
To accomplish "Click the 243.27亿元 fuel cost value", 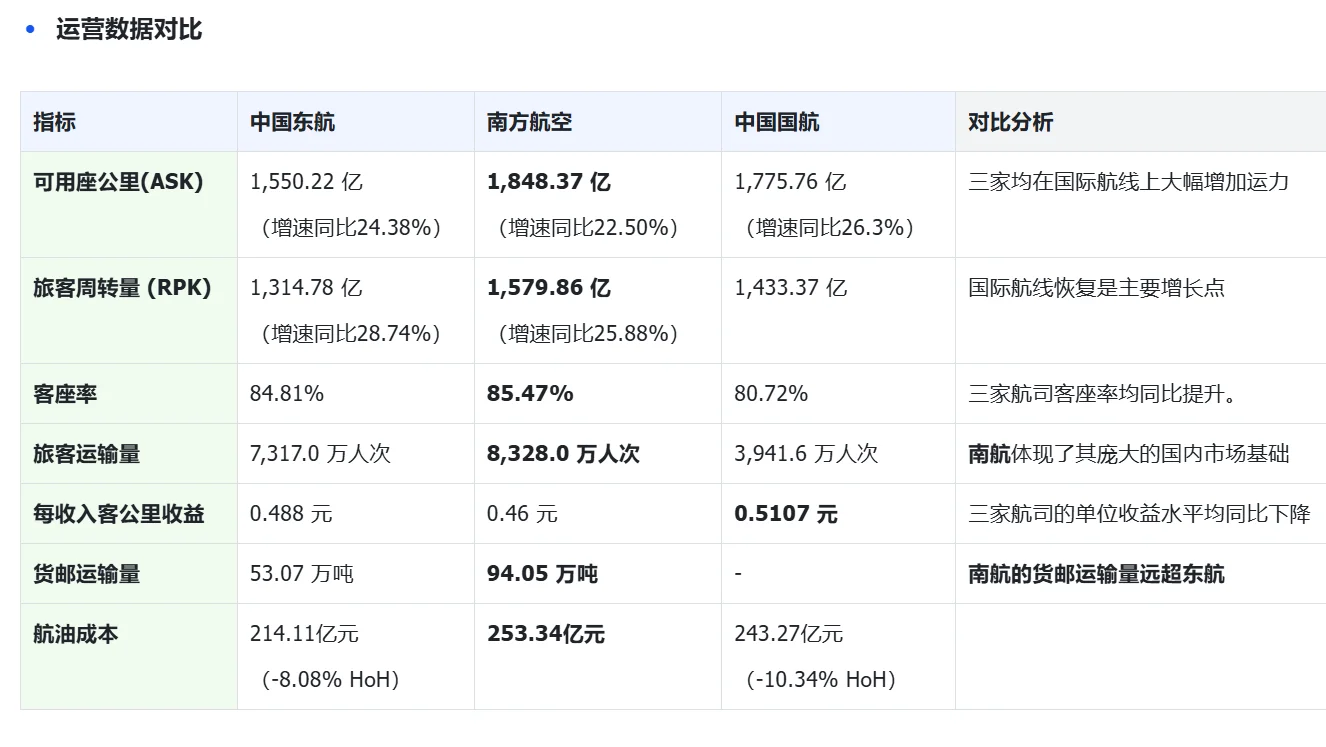I will [x=788, y=634].
